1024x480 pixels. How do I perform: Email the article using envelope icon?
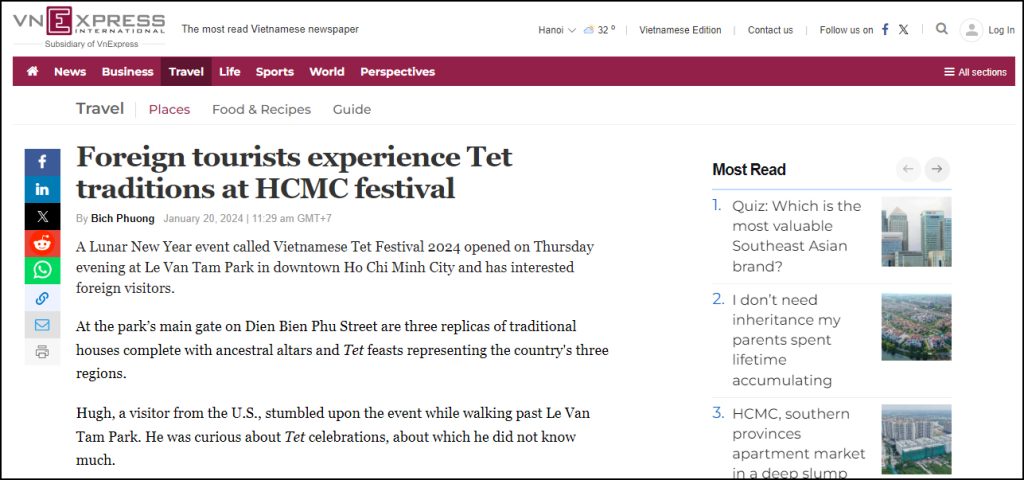[42, 325]
